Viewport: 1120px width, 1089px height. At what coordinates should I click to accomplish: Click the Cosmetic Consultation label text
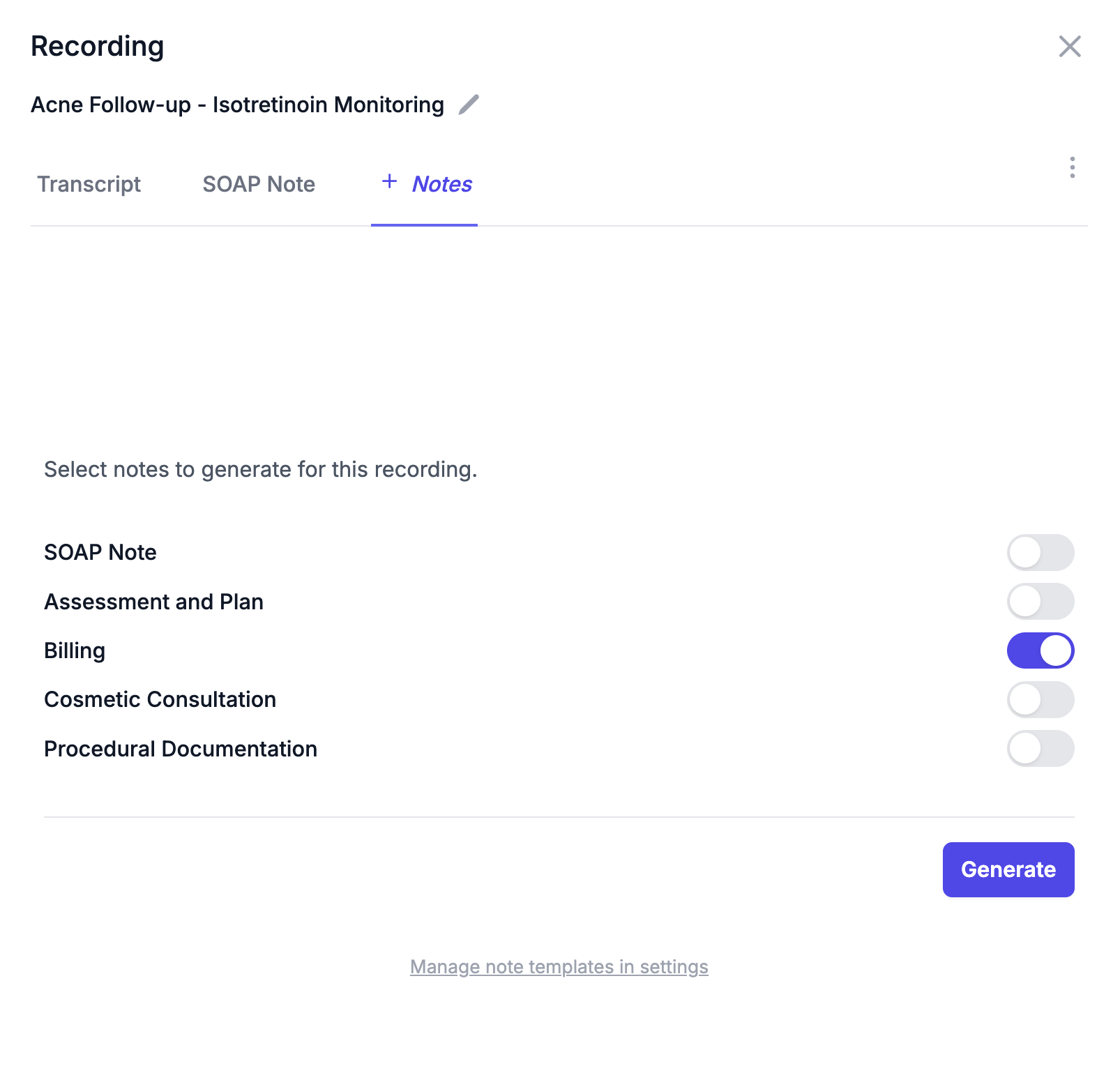pos(160,699)
